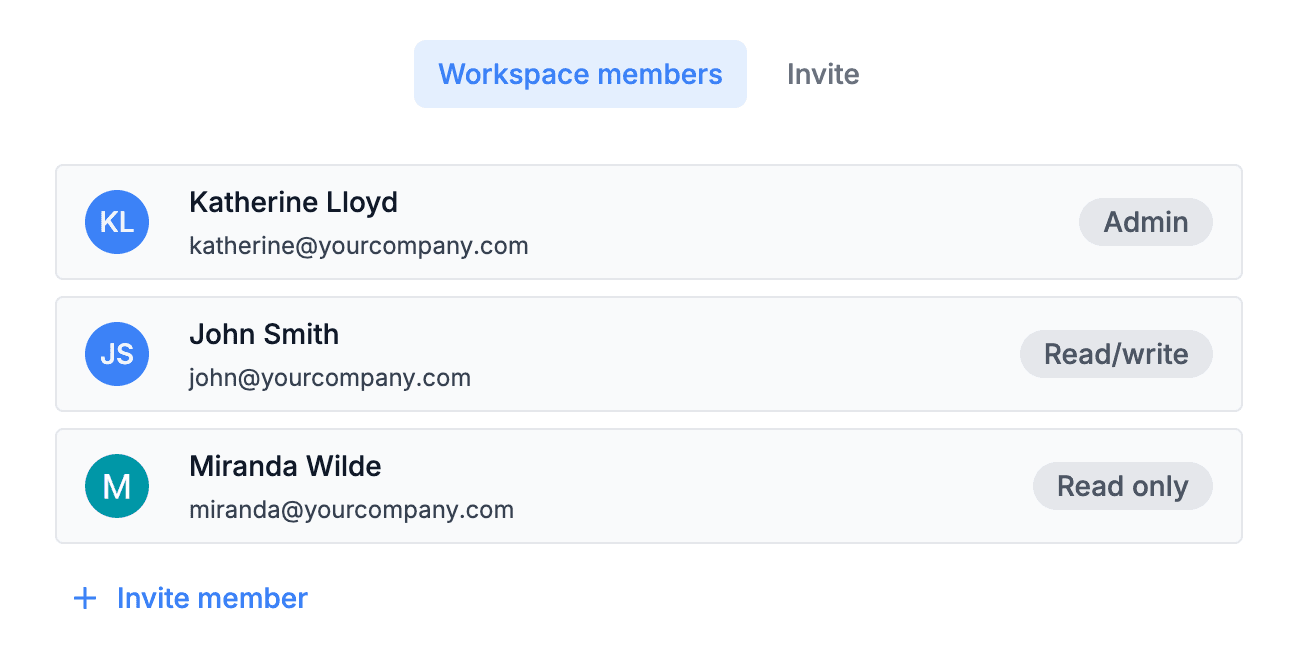Click the John Smith name
The image size is (1298, 670).
264,334
